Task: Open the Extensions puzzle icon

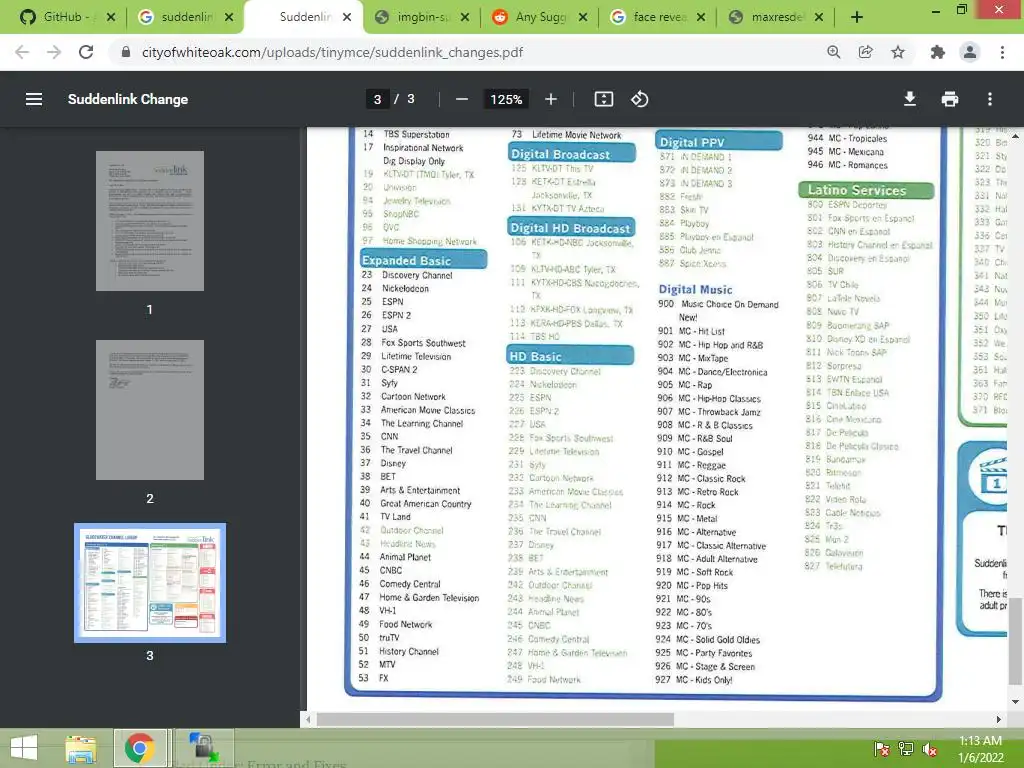Action: pos(938,52)
